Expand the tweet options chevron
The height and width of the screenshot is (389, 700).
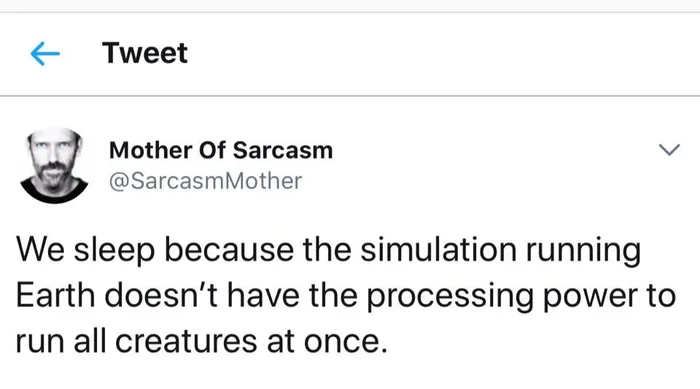(669, 149)
